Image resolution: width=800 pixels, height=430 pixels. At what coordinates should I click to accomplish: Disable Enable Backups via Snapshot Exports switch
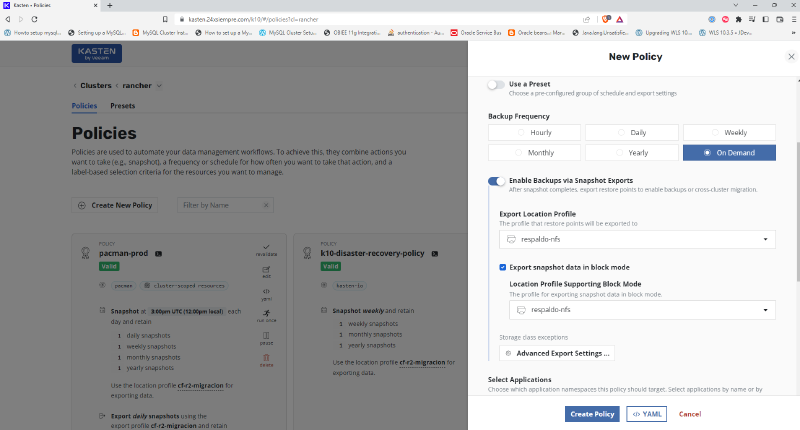496,181
